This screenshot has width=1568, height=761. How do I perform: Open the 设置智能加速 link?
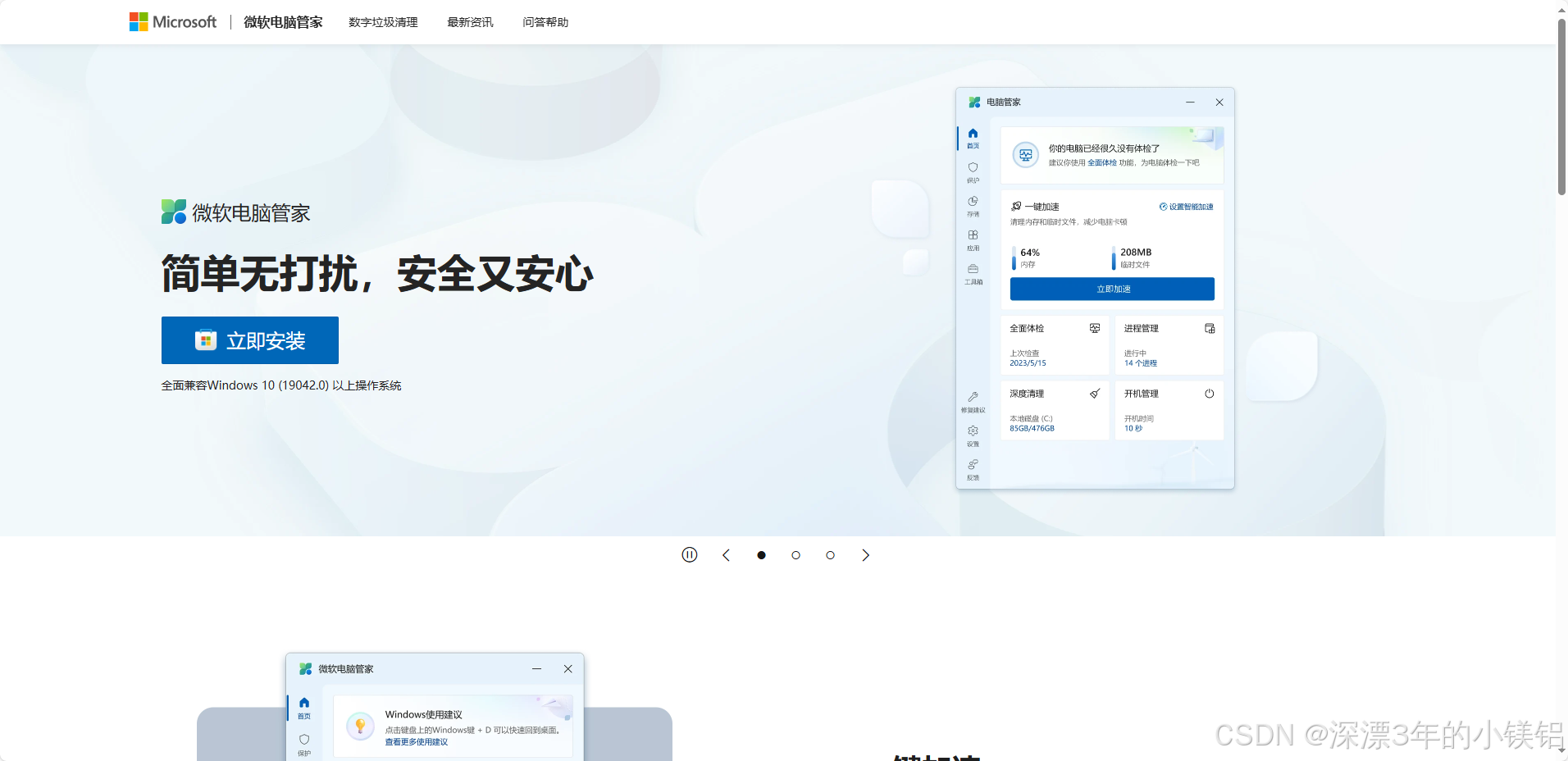pyautogui.click(x=1187, y=207)
